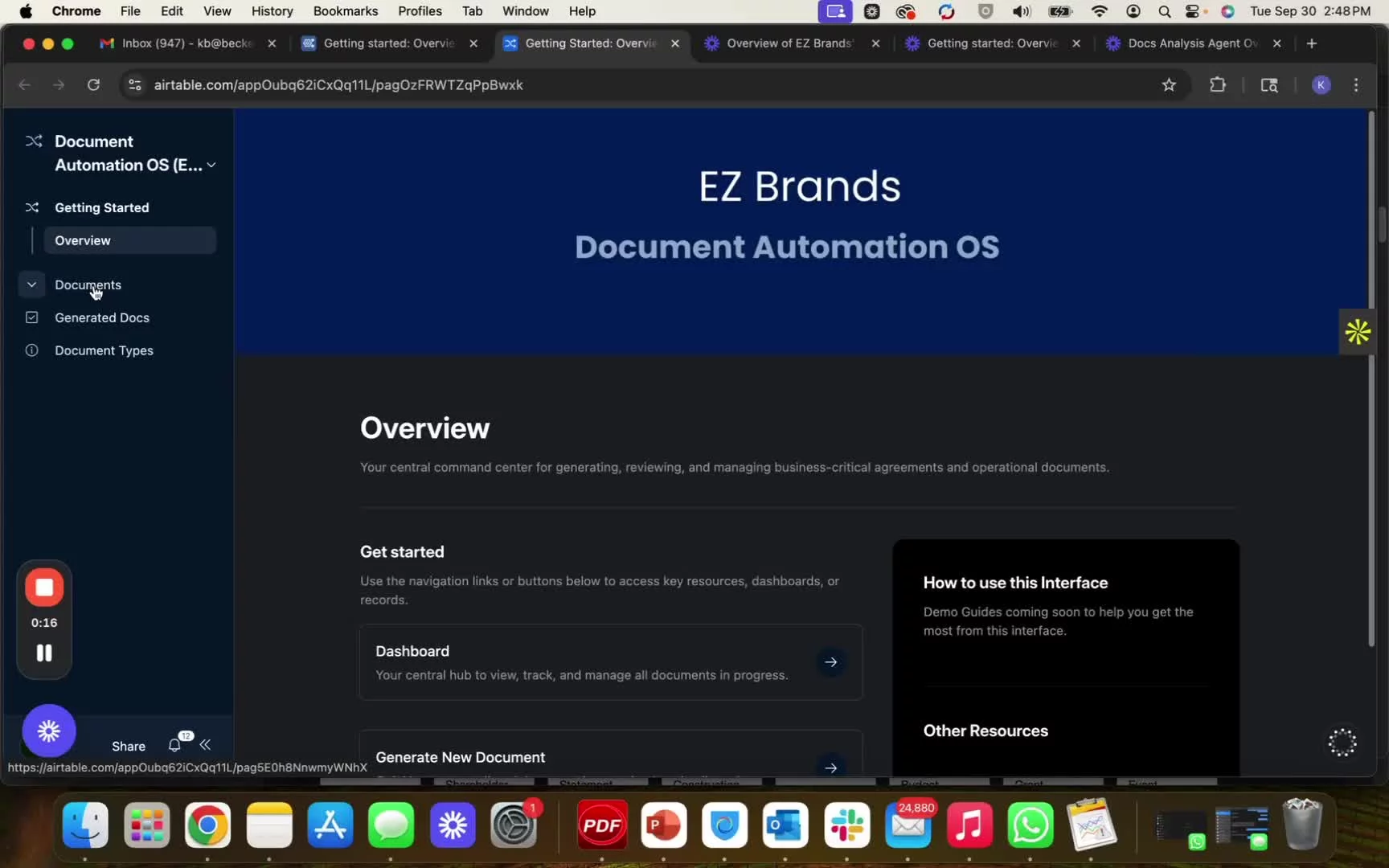Open Generated Docs checkbox item
The width and height of the screenshot is (1389, 868).
[x=102, y=317]
